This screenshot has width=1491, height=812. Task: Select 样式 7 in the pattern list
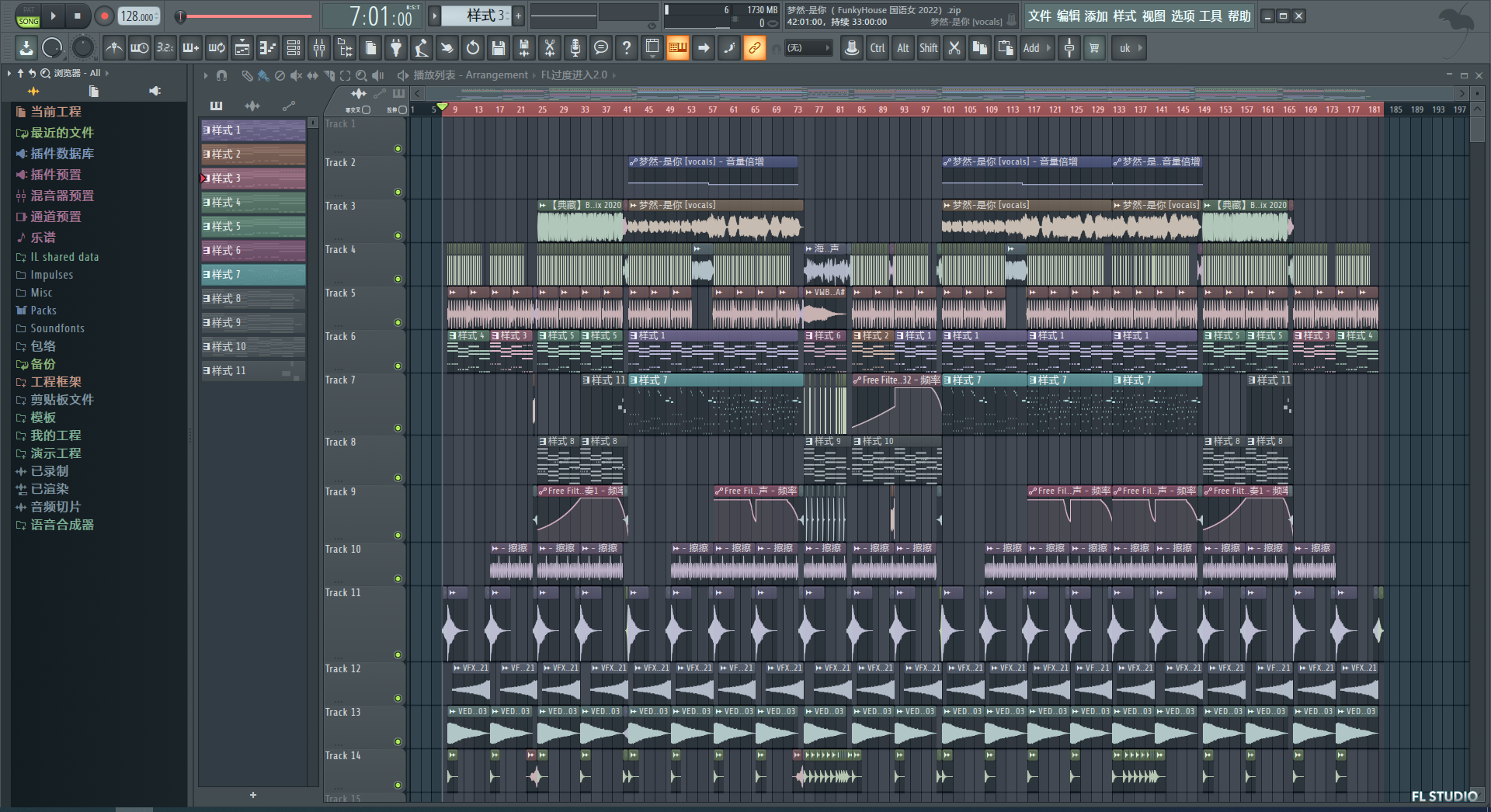(253, 275)
